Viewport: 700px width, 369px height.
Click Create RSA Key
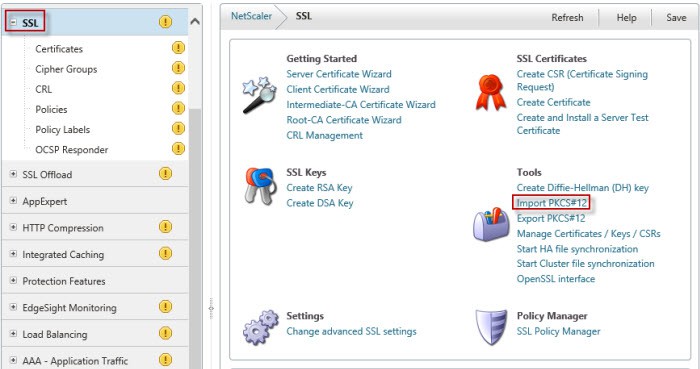(319, 188)
